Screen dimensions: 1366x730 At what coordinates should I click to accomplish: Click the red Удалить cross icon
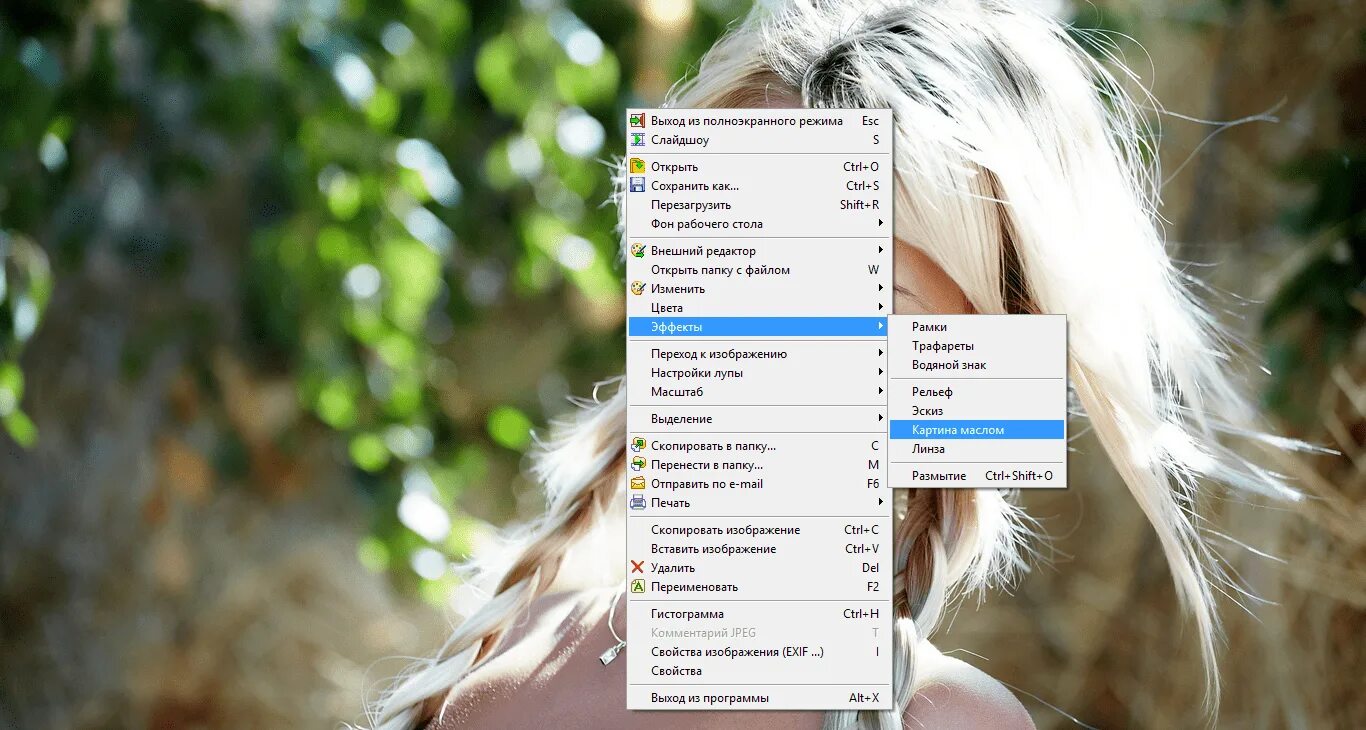click(637, 568)
